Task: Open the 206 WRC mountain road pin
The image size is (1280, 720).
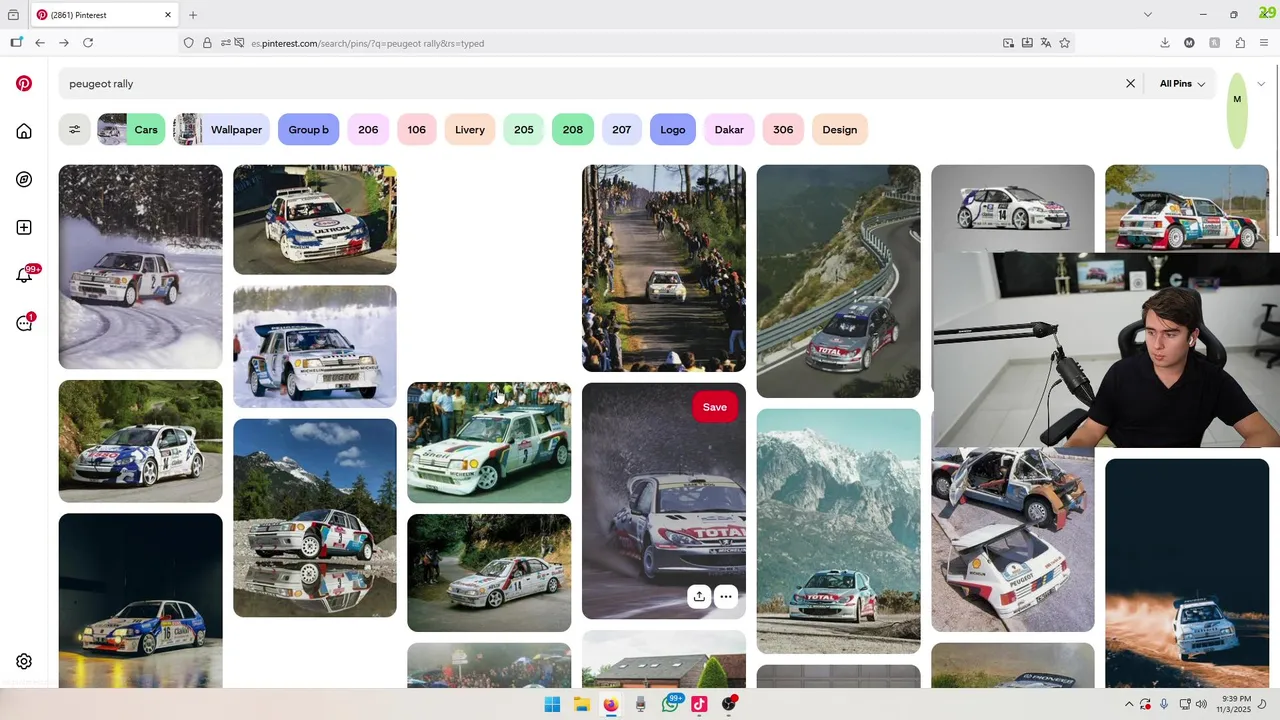Action: click(x=838, y=281)
